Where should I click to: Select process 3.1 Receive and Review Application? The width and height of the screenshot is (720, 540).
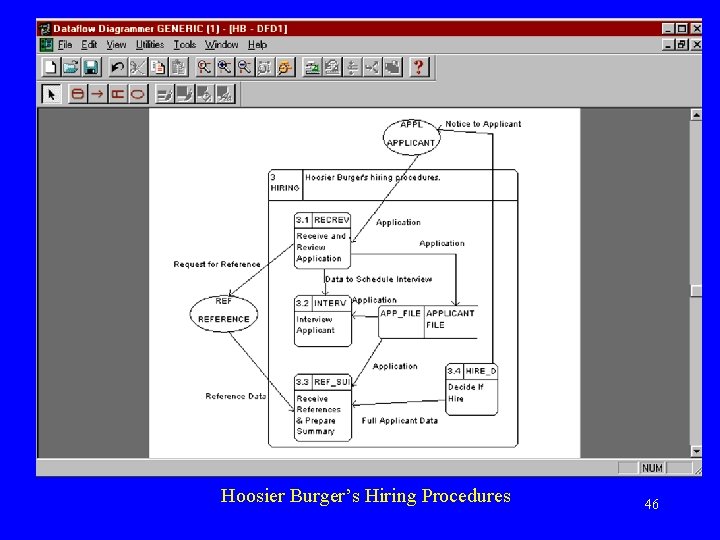[x=322, y=240]
